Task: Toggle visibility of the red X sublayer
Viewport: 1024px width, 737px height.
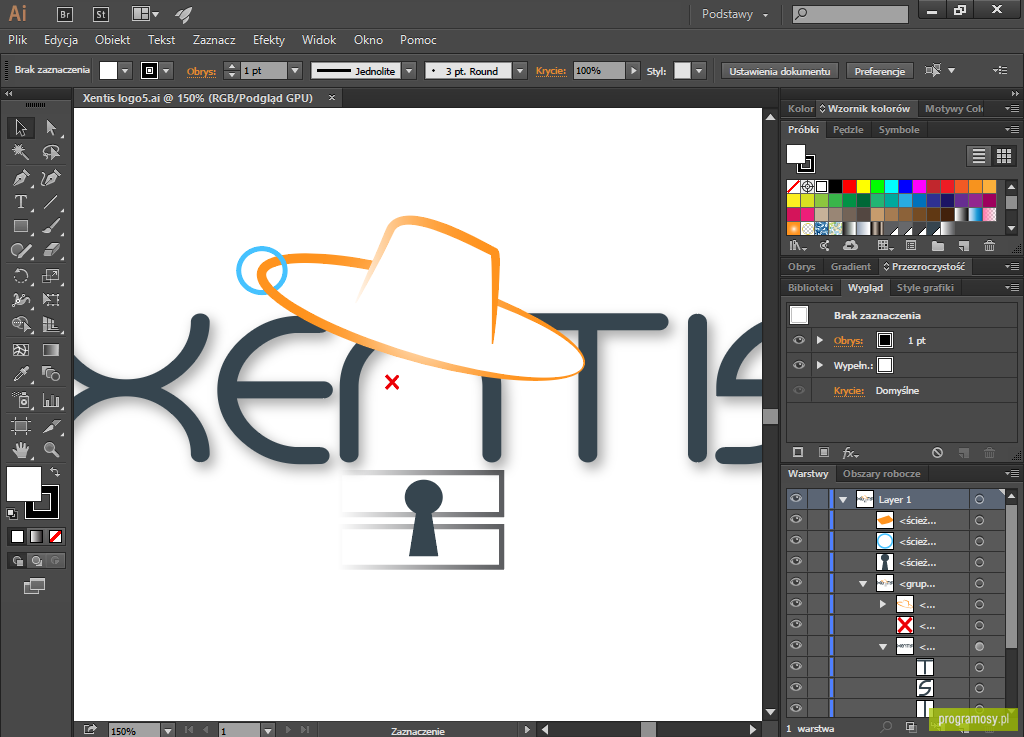Action: [796, 625]
